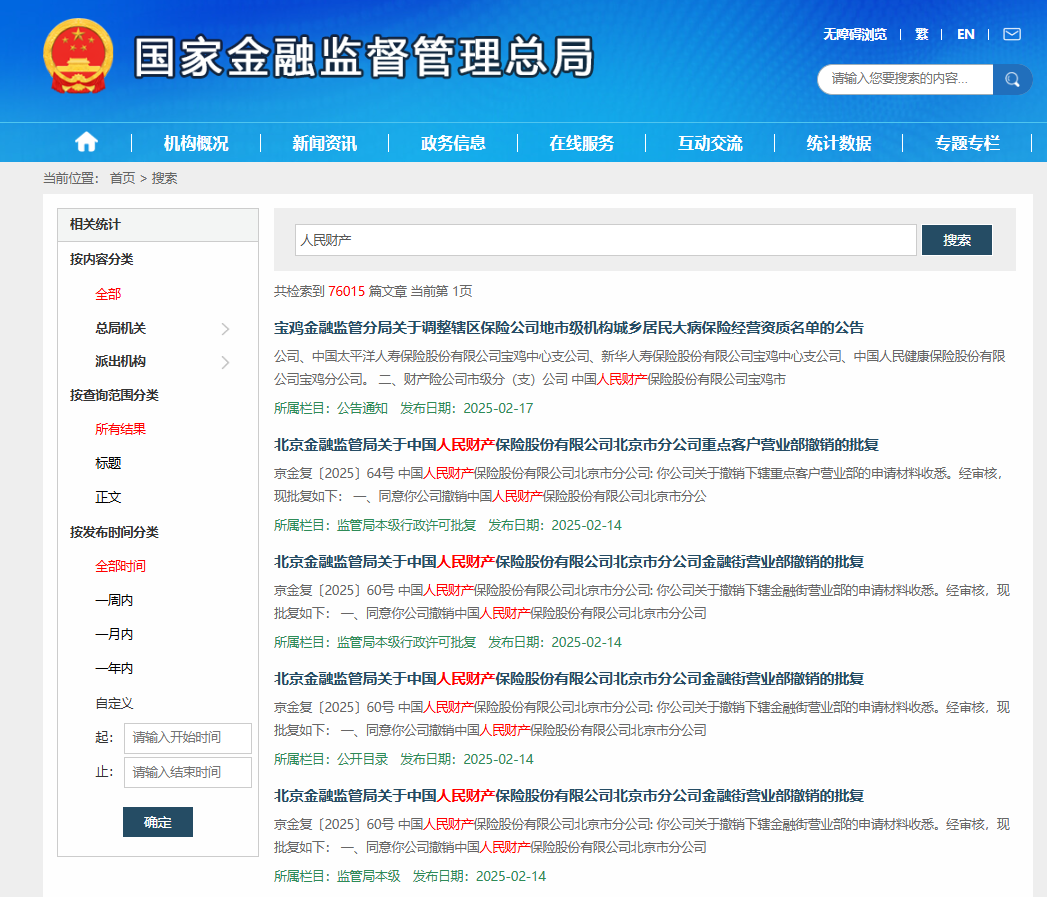Click the end time 请输入结束时间 field

(188, 772)
